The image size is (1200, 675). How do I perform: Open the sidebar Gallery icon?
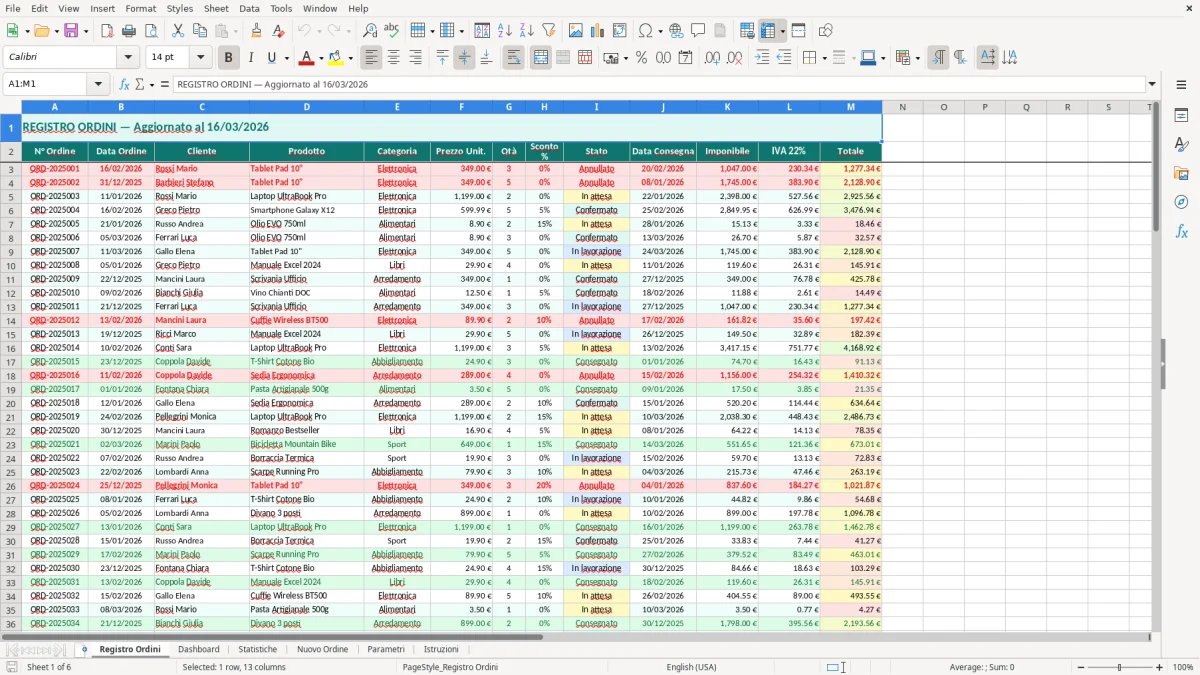(1181, 173)
